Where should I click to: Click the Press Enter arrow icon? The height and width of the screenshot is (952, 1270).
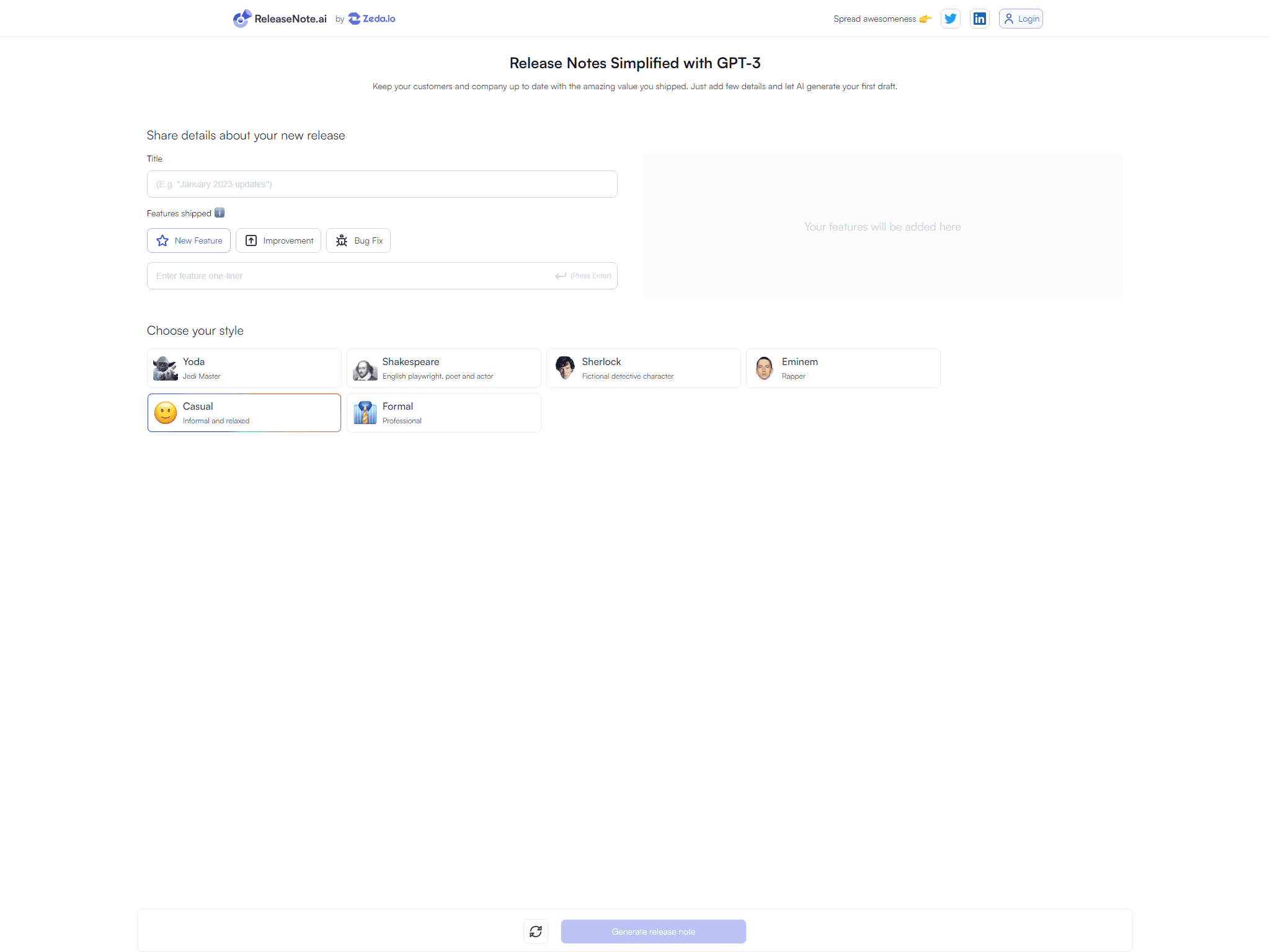tap(561, 276)
